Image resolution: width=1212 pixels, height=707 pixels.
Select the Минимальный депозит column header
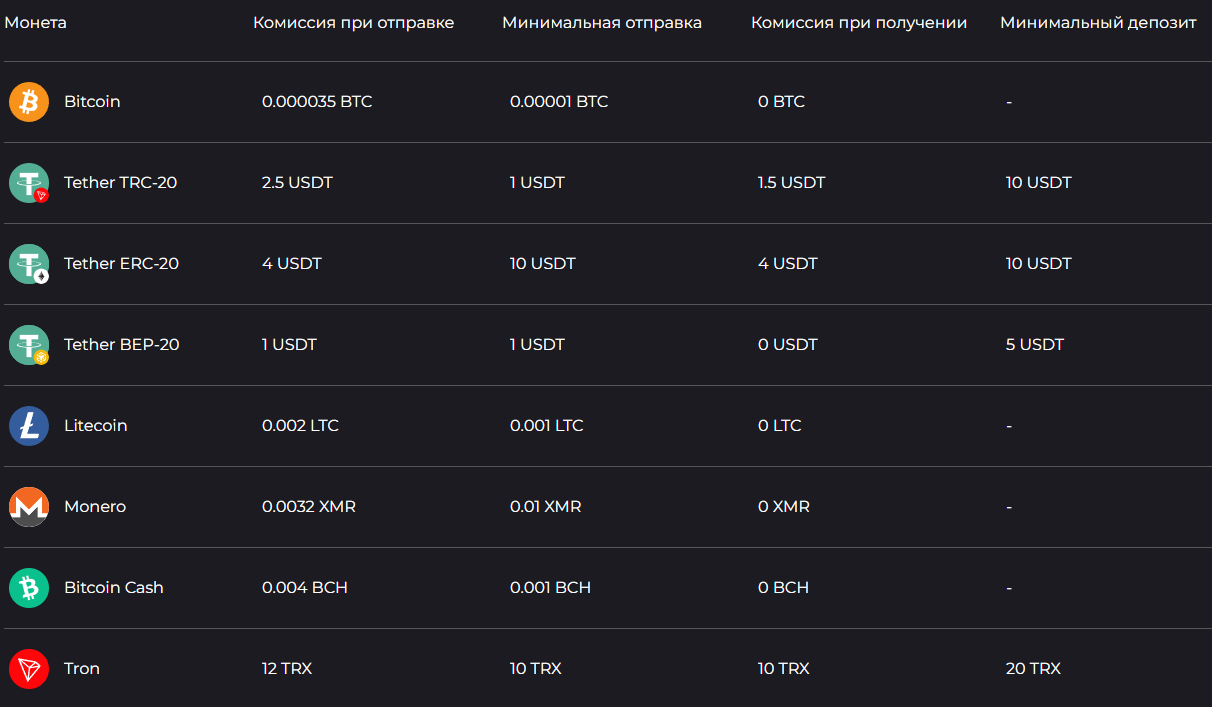click(x=1098, y=23)
